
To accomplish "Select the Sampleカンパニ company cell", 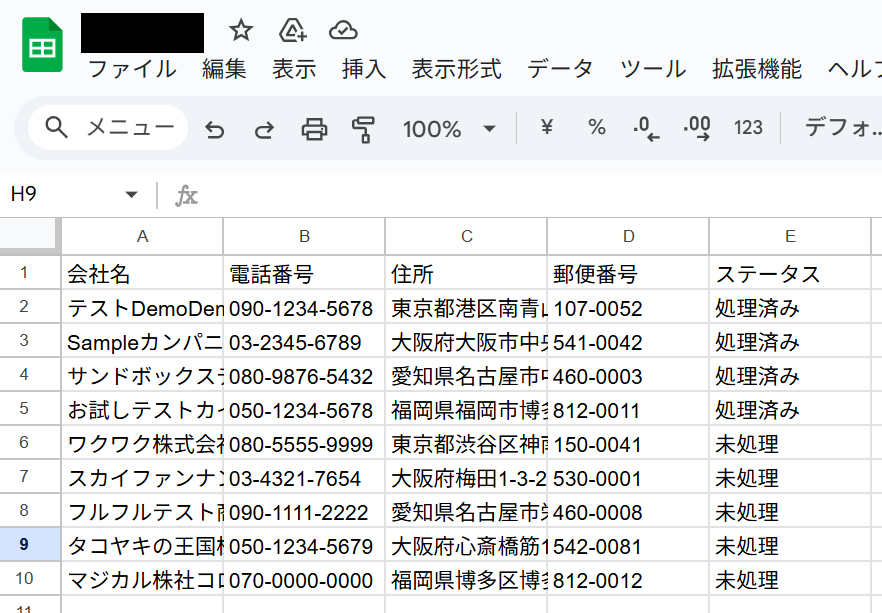I will click(142, 341).
